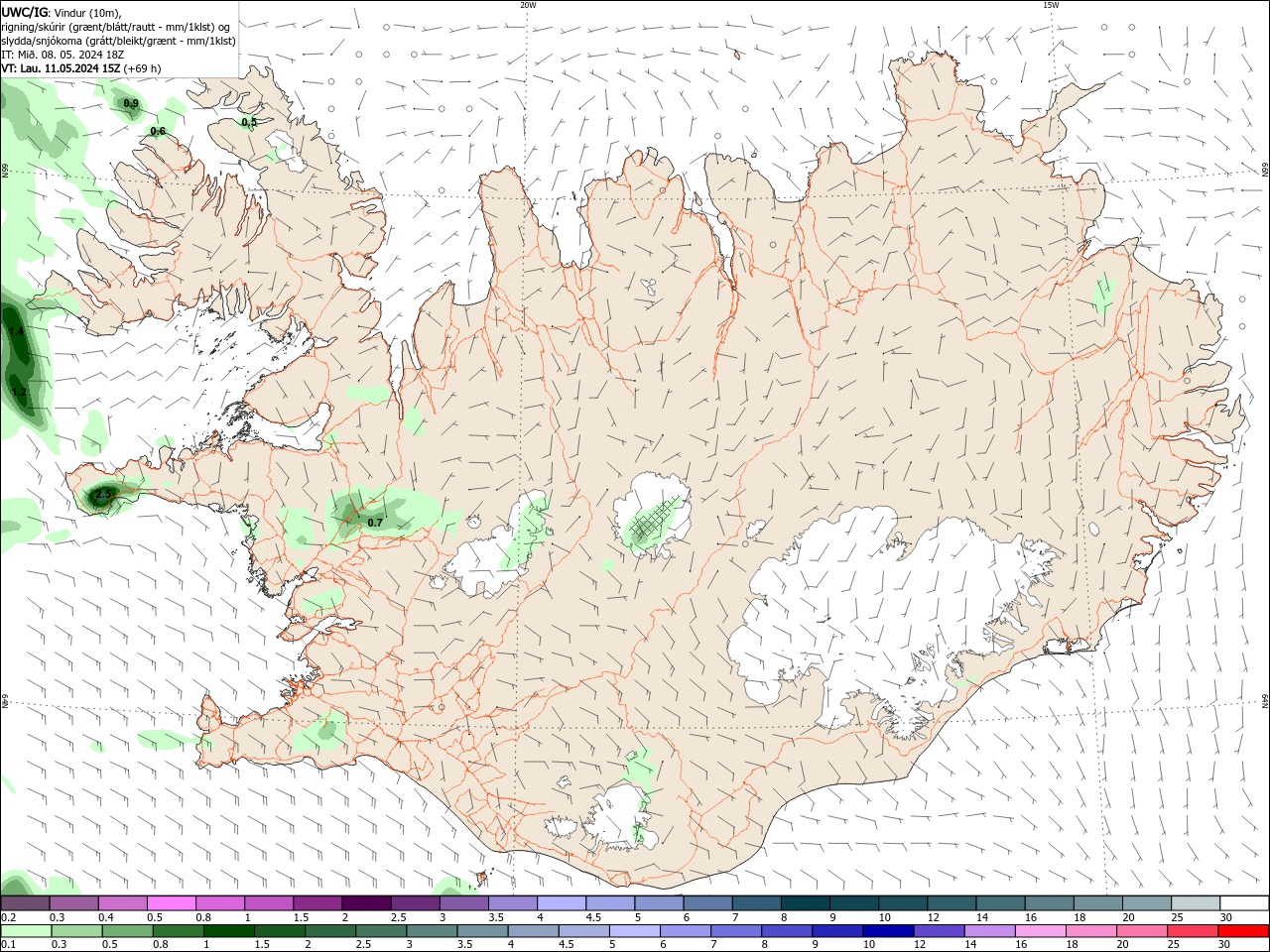The image size is (1270, 952).
Task: Select the light pink swatch labeled 16 in lower legend
Action: 1040,931
